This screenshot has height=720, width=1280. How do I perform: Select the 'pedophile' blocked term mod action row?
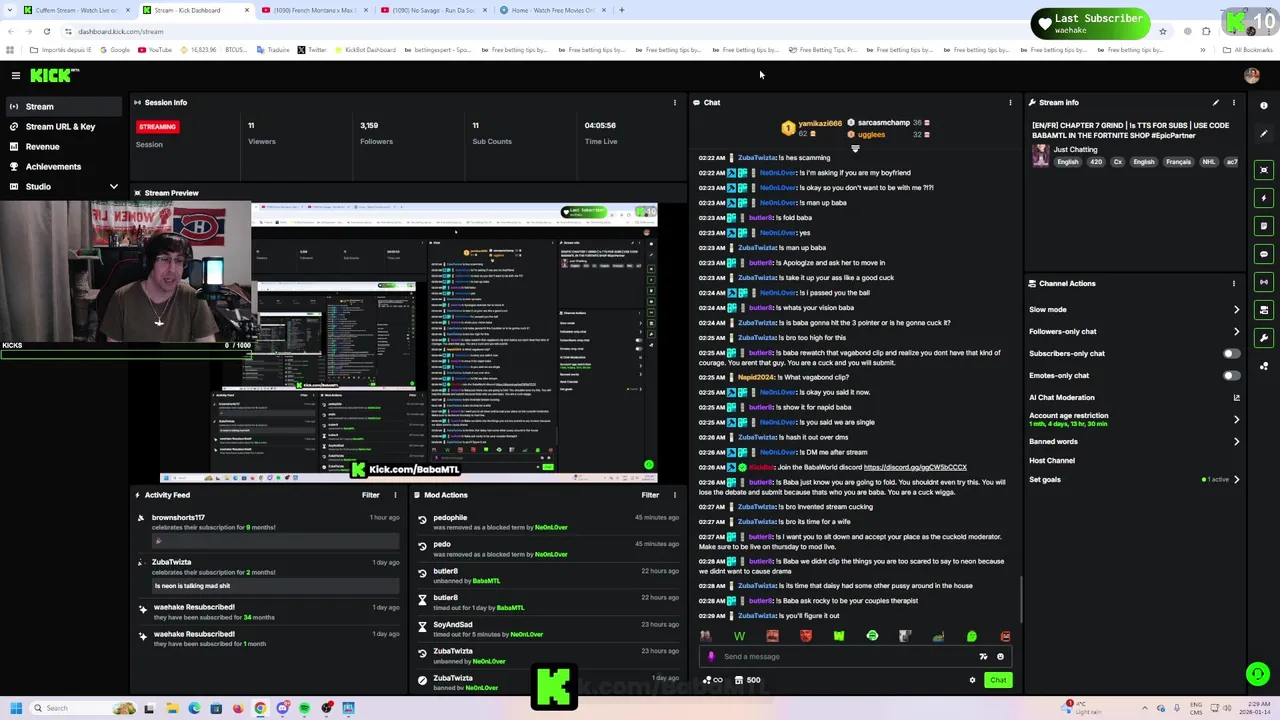(548, 522)
